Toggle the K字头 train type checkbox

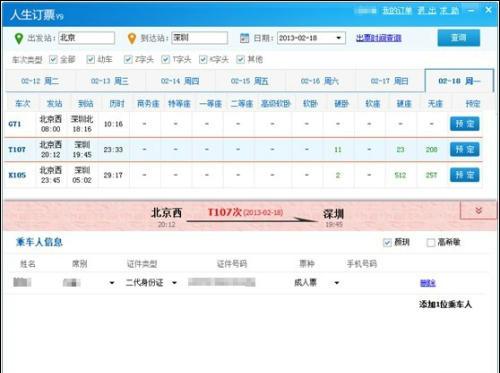pos(203,59)
